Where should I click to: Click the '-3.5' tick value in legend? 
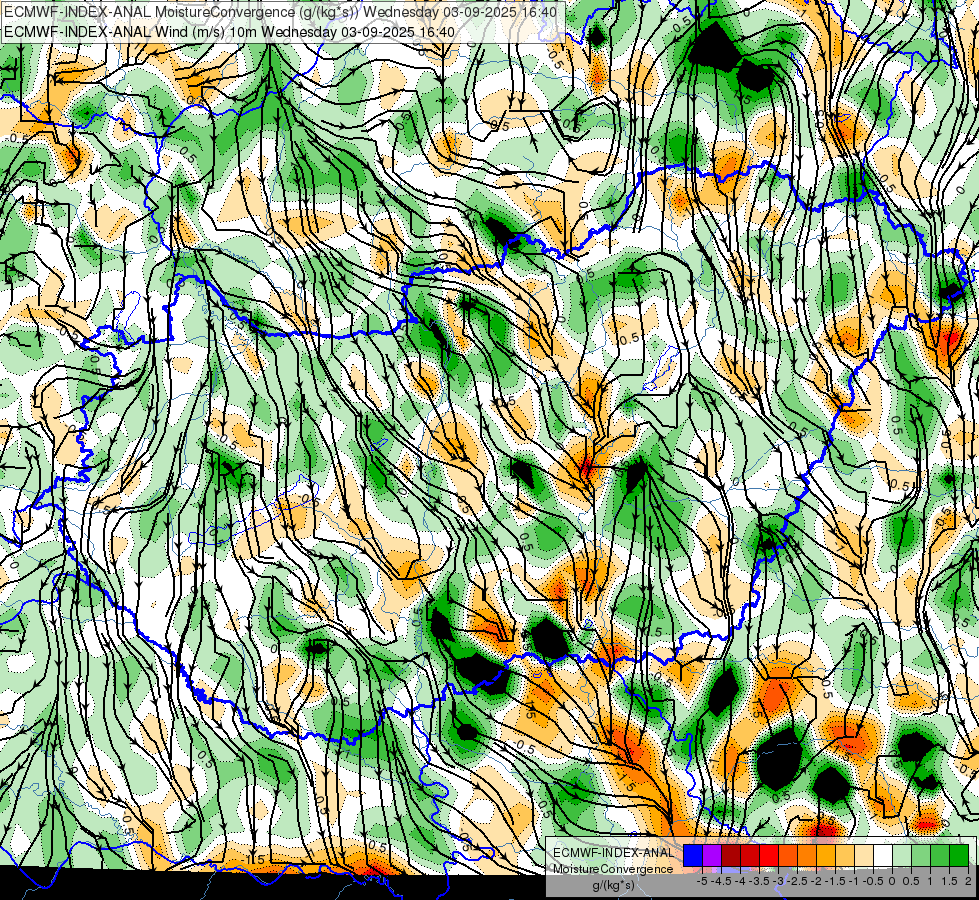[x=760, y=881]
